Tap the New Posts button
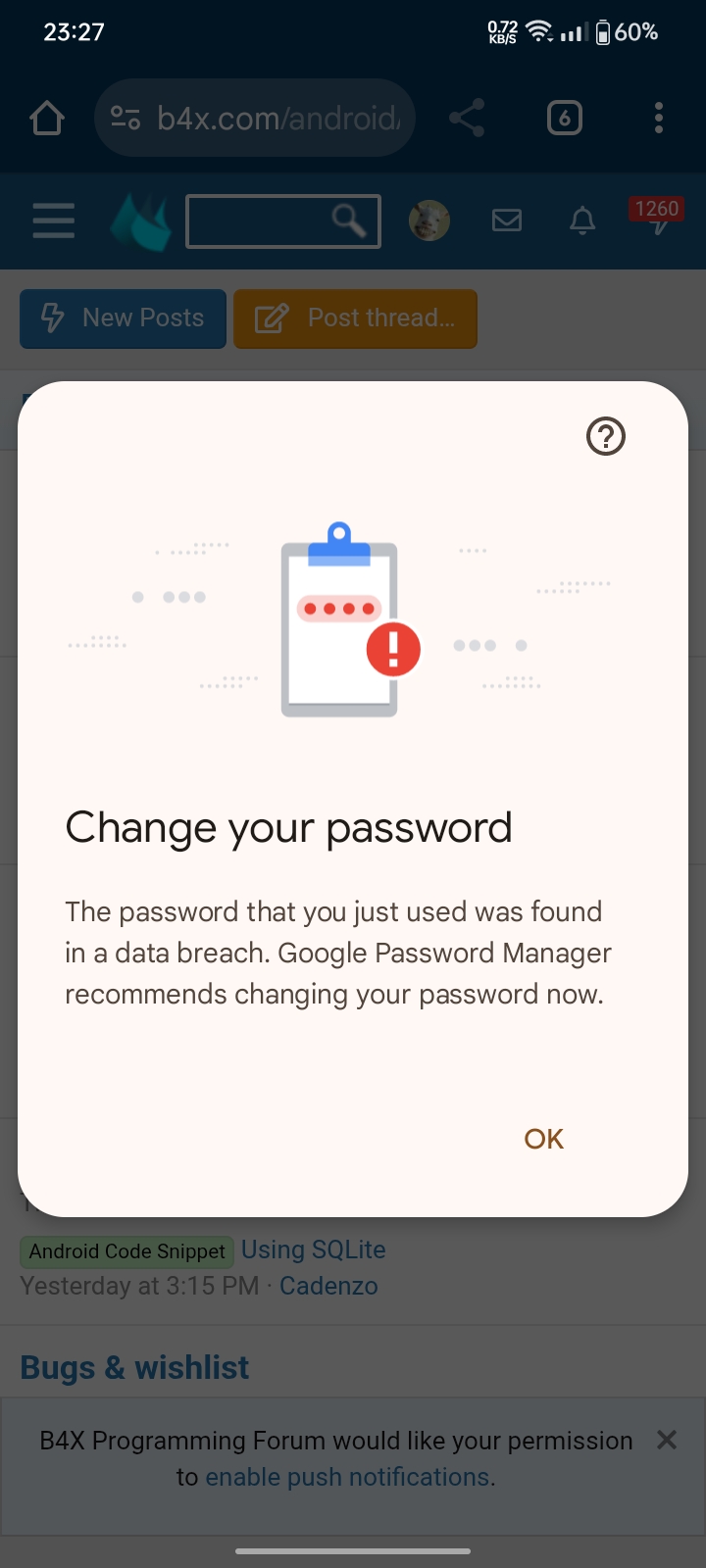 (x=124, y=318)
